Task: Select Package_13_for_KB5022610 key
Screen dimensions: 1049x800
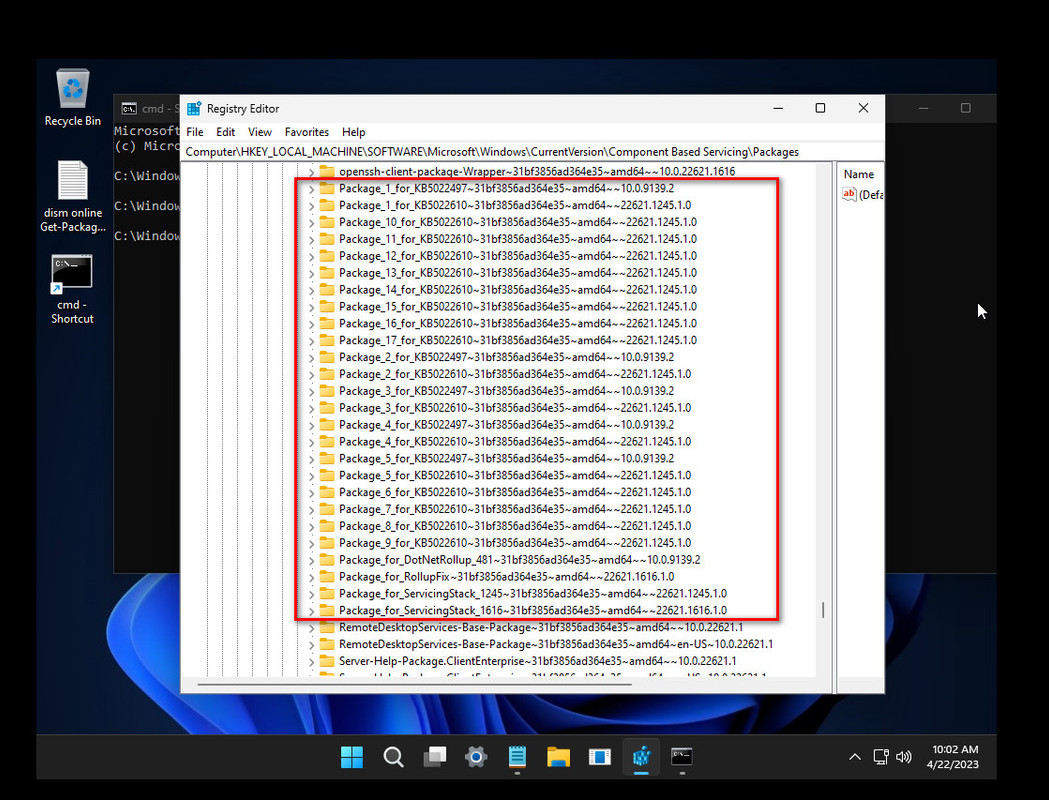Action: (518, 273)
